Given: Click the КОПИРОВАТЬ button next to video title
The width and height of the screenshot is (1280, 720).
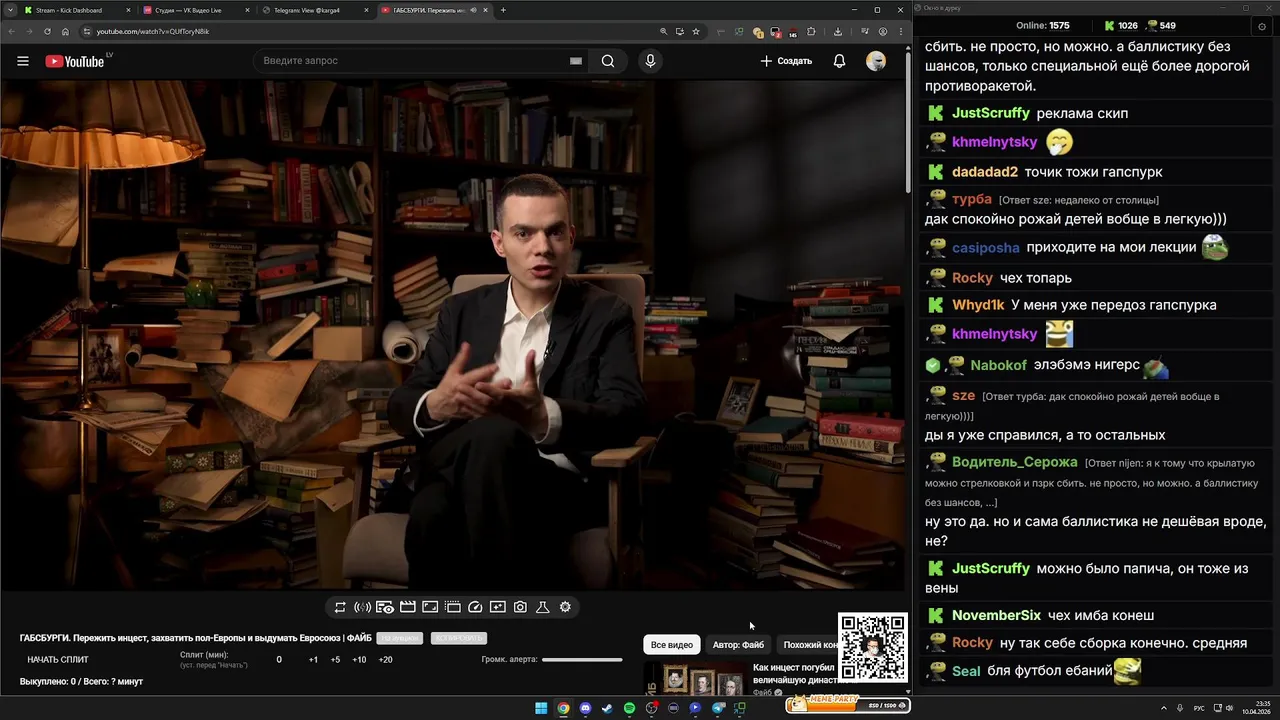Looking at the screenshot, I should coord(458,638).
